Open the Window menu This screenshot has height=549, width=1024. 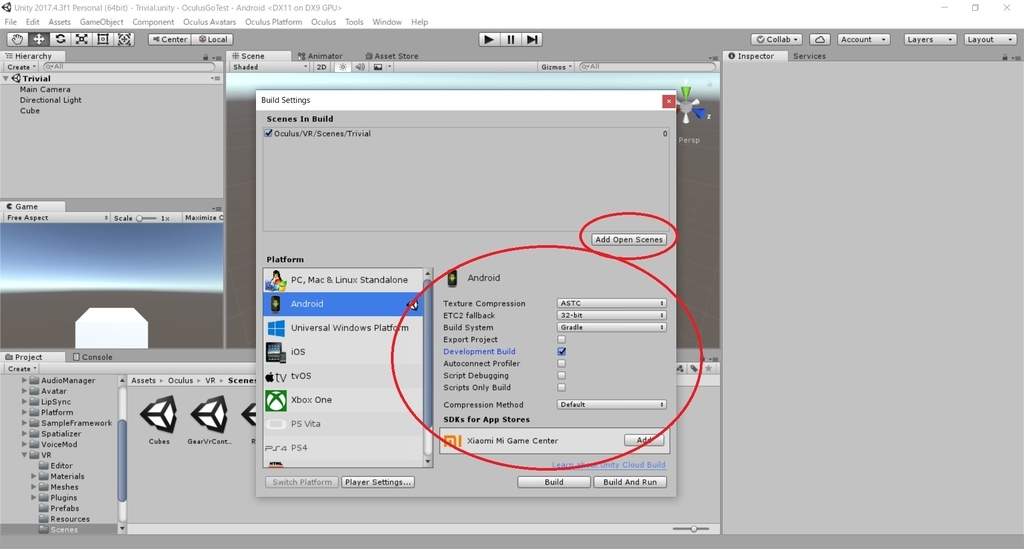(387, 22)
